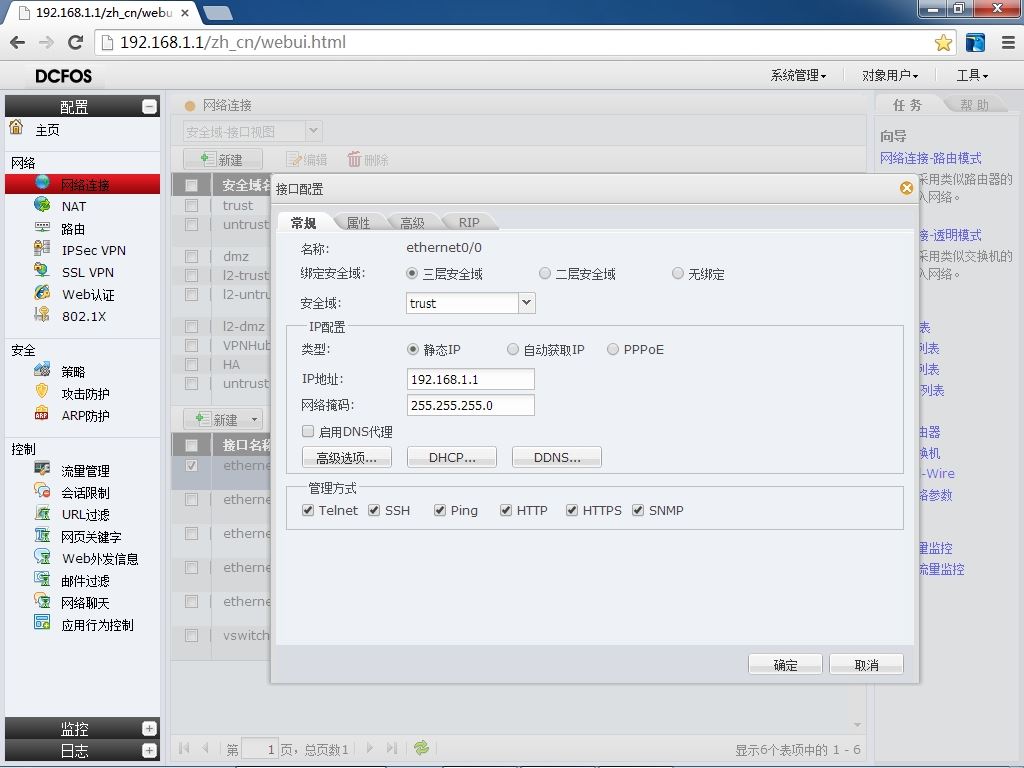Open the 安全域-接口视图 dropdown
The width and height of the screenshot is (1024, 768).
313,131
